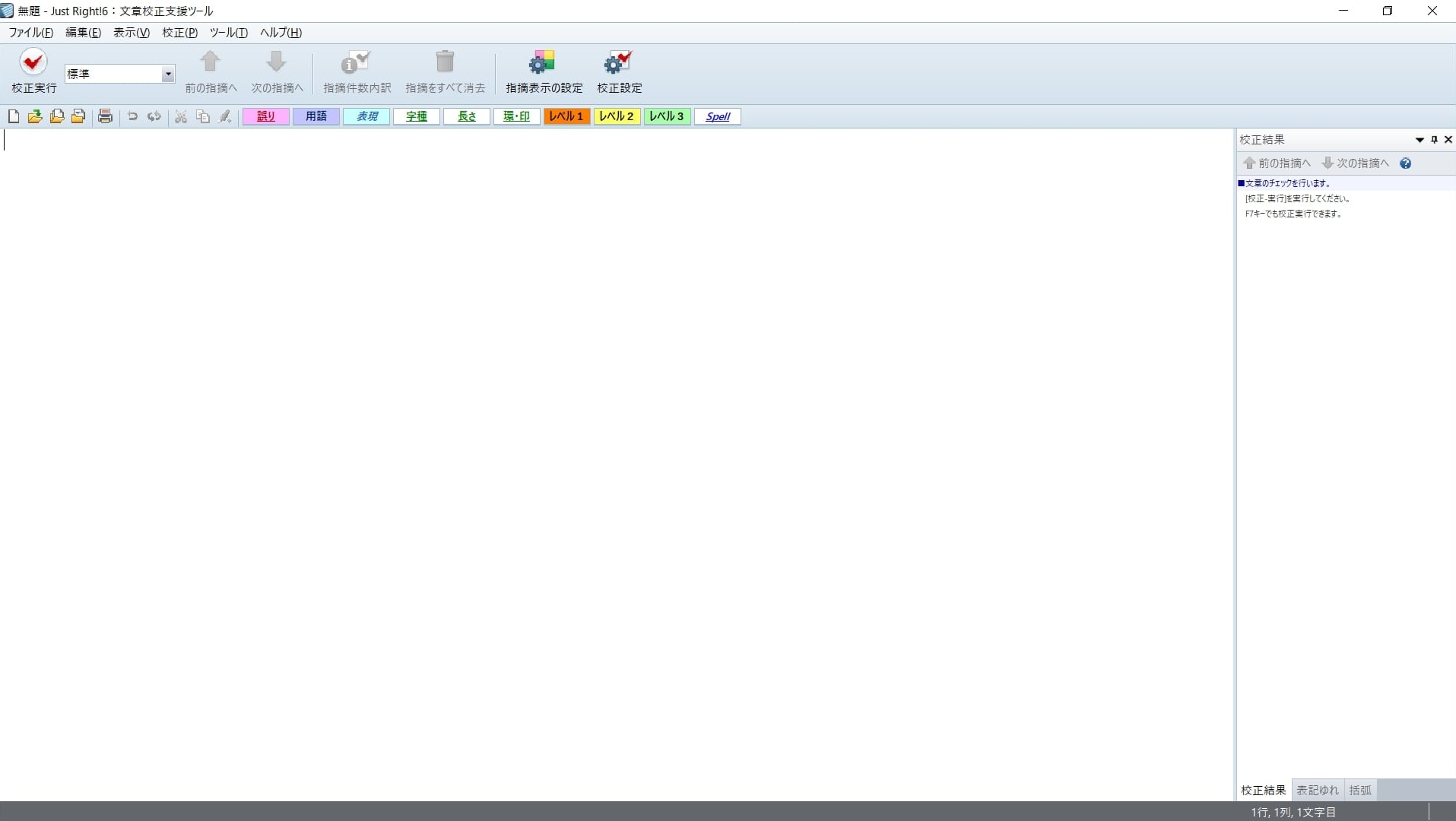
Task: Open the ツール(T) menu
Action: 229,33
